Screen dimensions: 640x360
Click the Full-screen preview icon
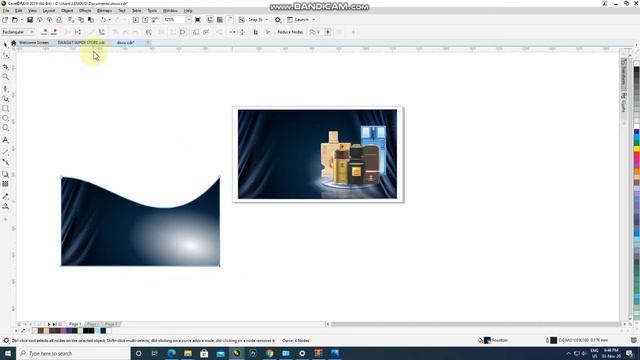[x=198, y=20]
